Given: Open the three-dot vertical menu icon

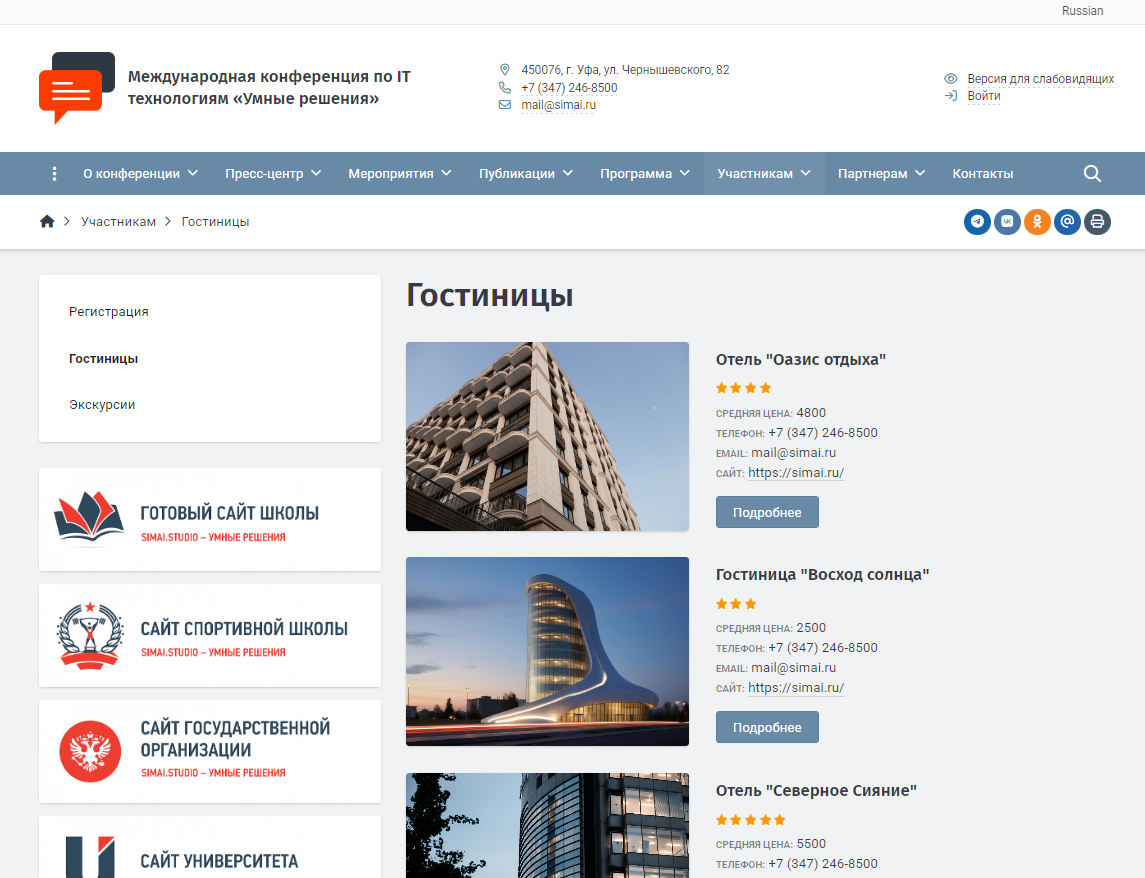Looking at the screenshot, I should (54, 174).
